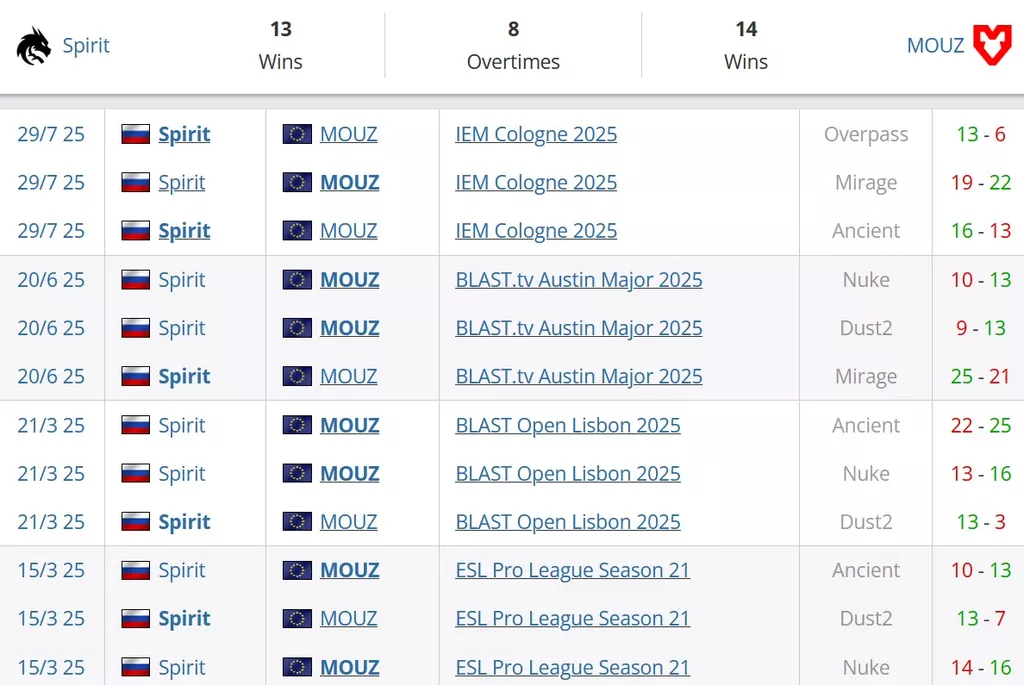Screen dimensions: 1024x685
Task: Click the '14 Wins' stat for MOUZ
Action: [746, 45]
